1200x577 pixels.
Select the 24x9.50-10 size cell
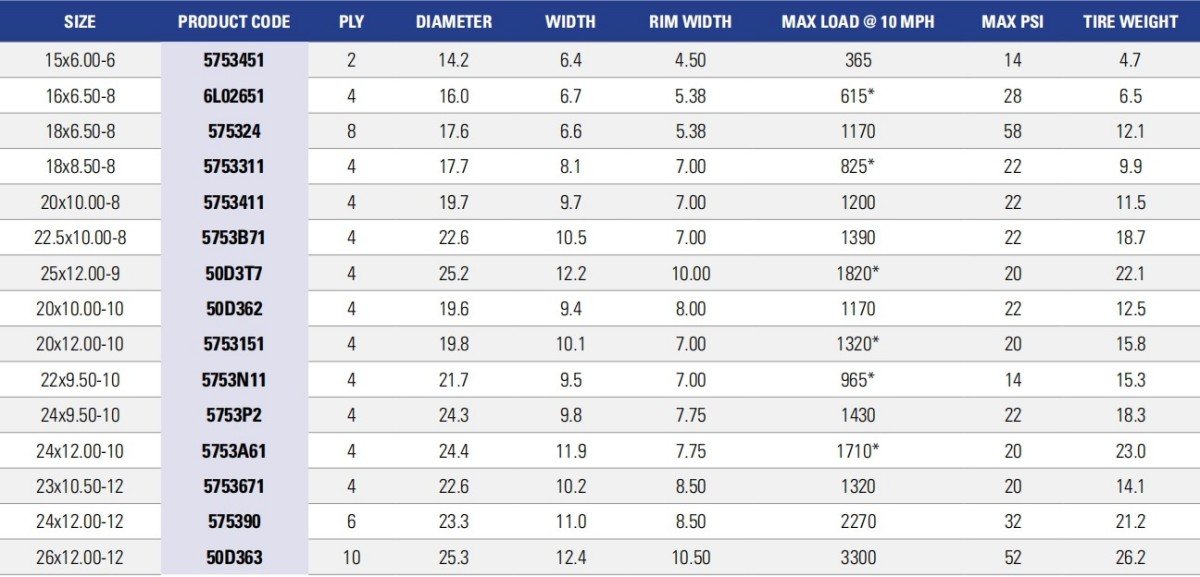coord(80,416)
